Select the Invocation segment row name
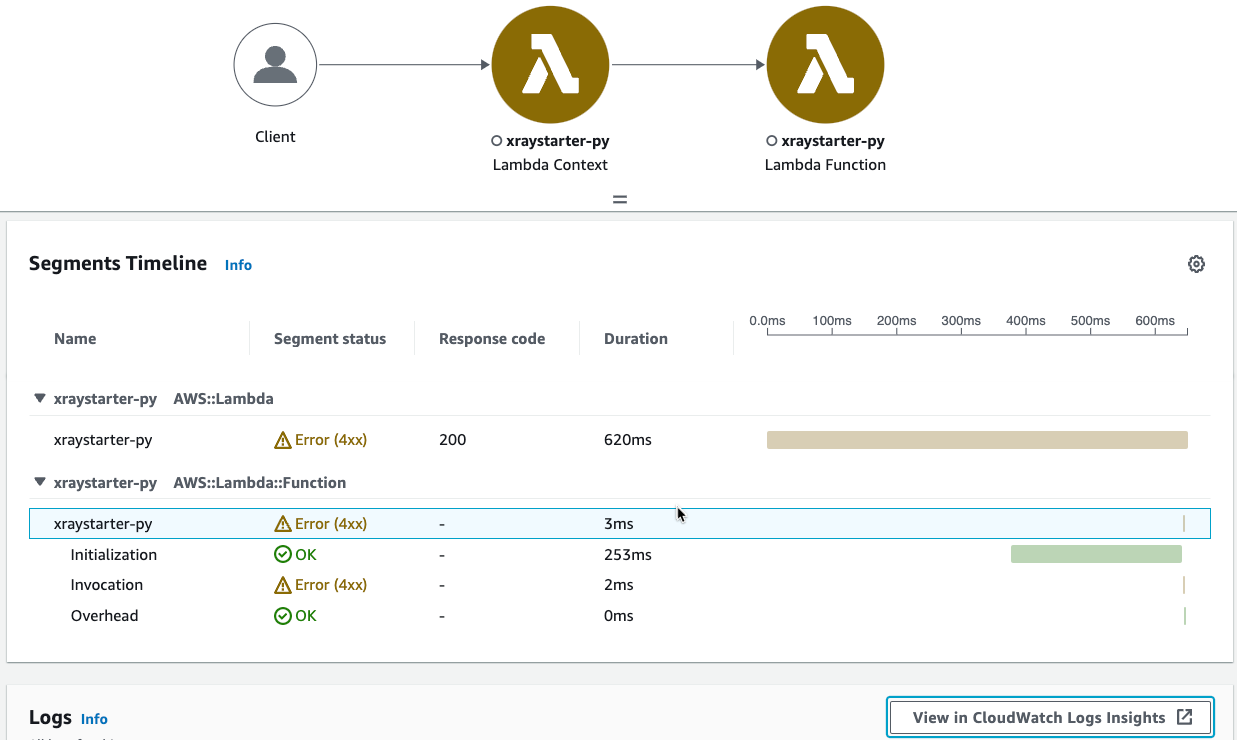This screenshot has height=740, width=1237. point(107,585)
